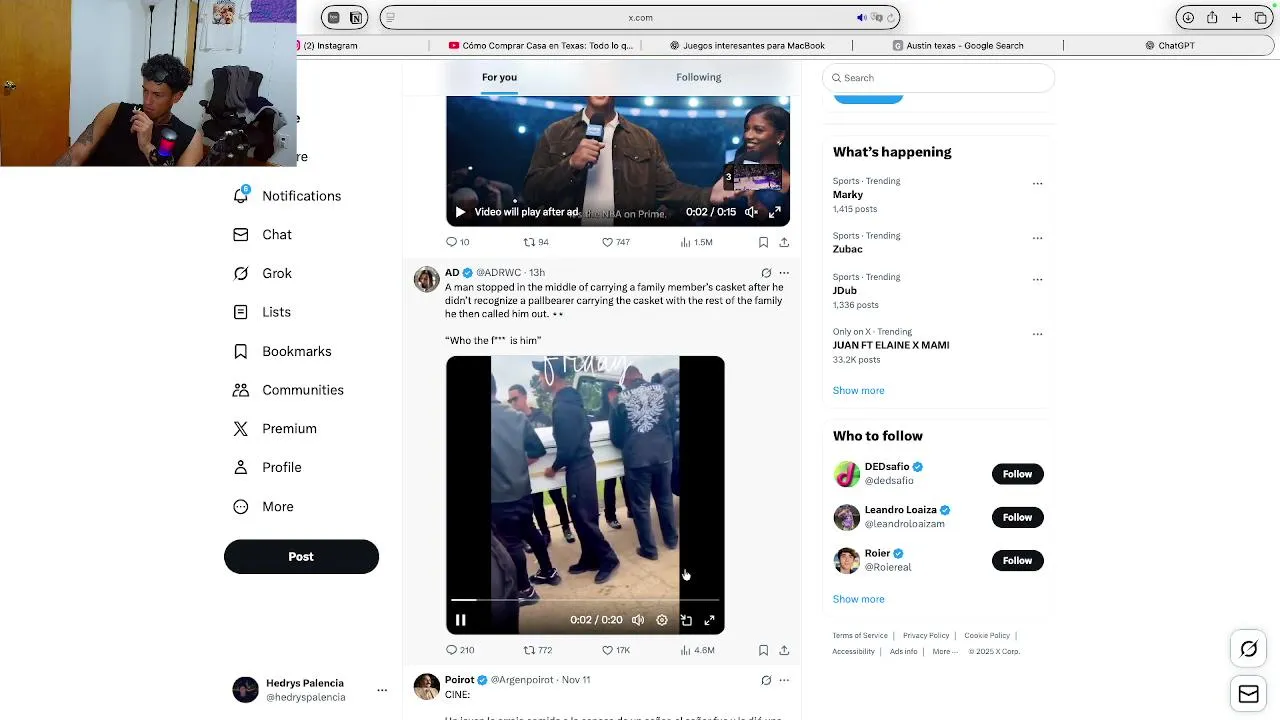Like the post with 747 likes
The image size is (1280, 720).
coord(616,242)
